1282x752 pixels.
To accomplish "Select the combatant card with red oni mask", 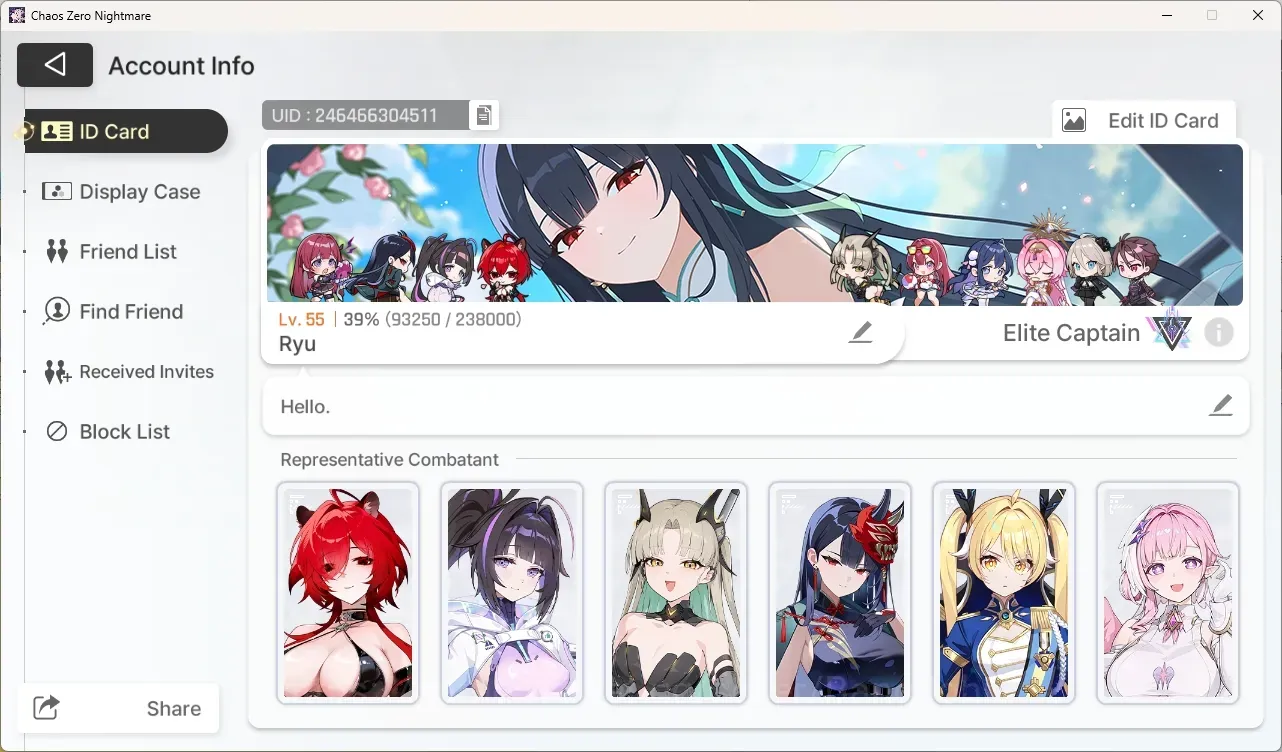I will 840,592.
